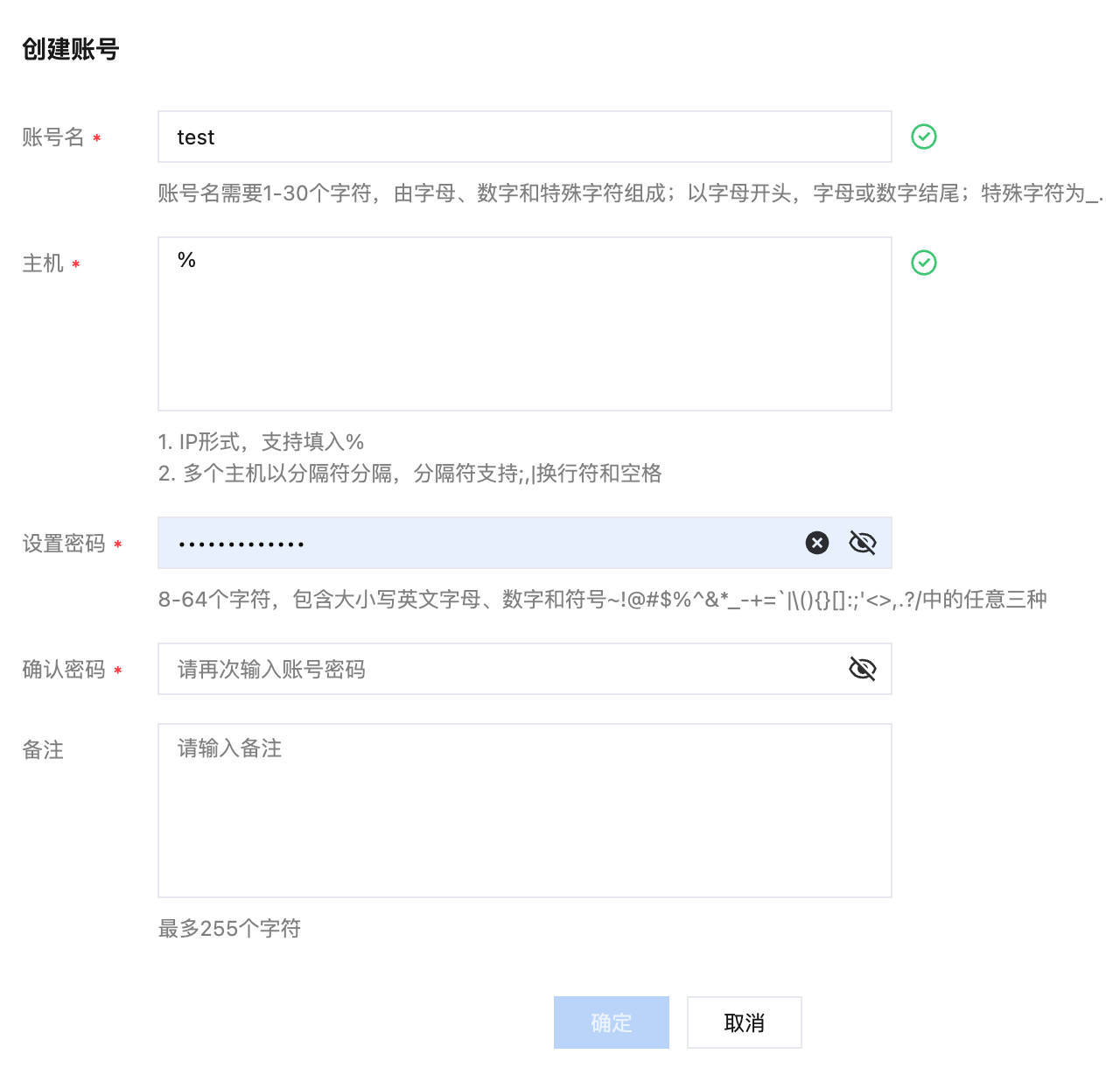Click the 最多255个字符 hint text
This screenshot has width=1120, height=1082.
(x=229, y=929)
